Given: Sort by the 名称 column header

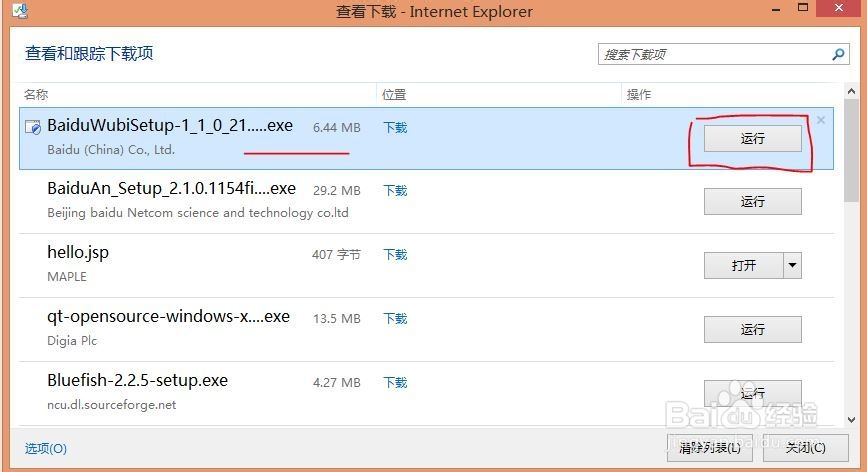Looking at the screenshot, I should pos(36,95).
